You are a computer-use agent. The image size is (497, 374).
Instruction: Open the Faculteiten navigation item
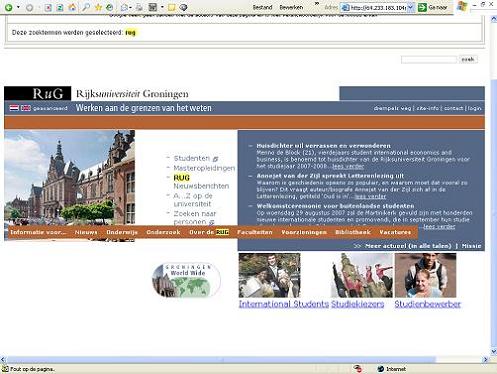click(255, 232)
